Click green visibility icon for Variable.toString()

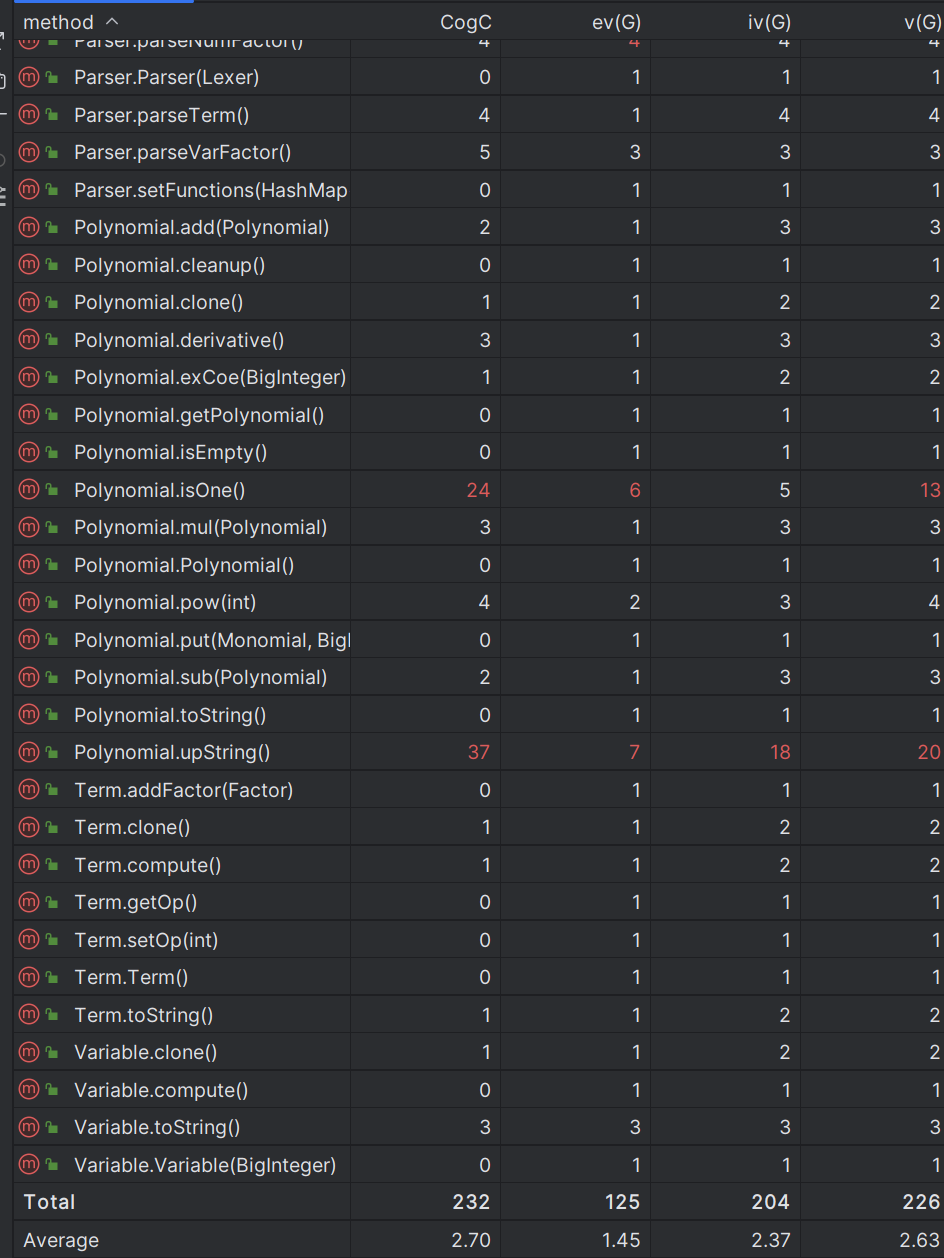tap(52, 1127)
